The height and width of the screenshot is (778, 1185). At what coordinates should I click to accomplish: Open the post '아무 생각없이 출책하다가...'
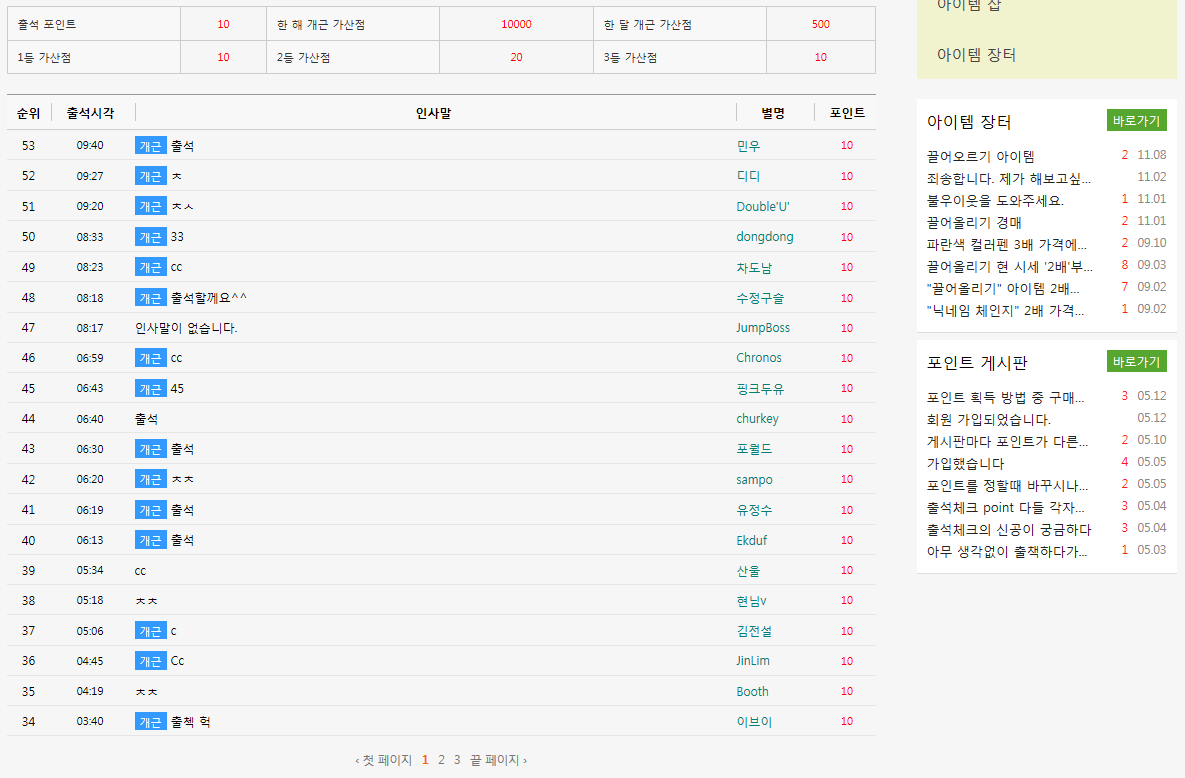point(1007,550)
